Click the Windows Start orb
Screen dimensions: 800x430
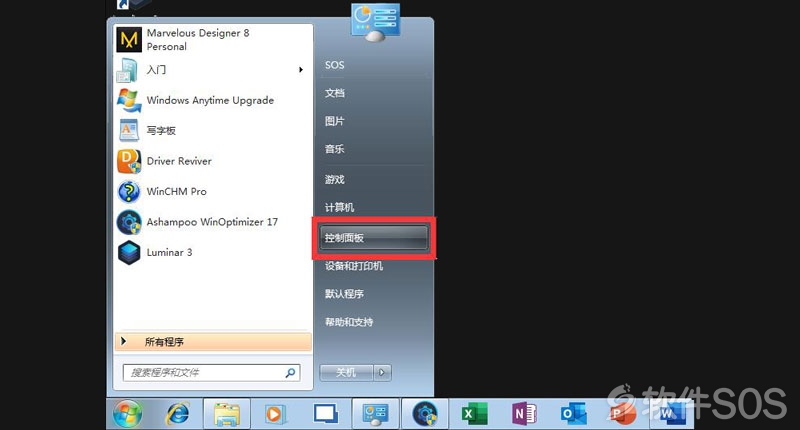(127, 414)
